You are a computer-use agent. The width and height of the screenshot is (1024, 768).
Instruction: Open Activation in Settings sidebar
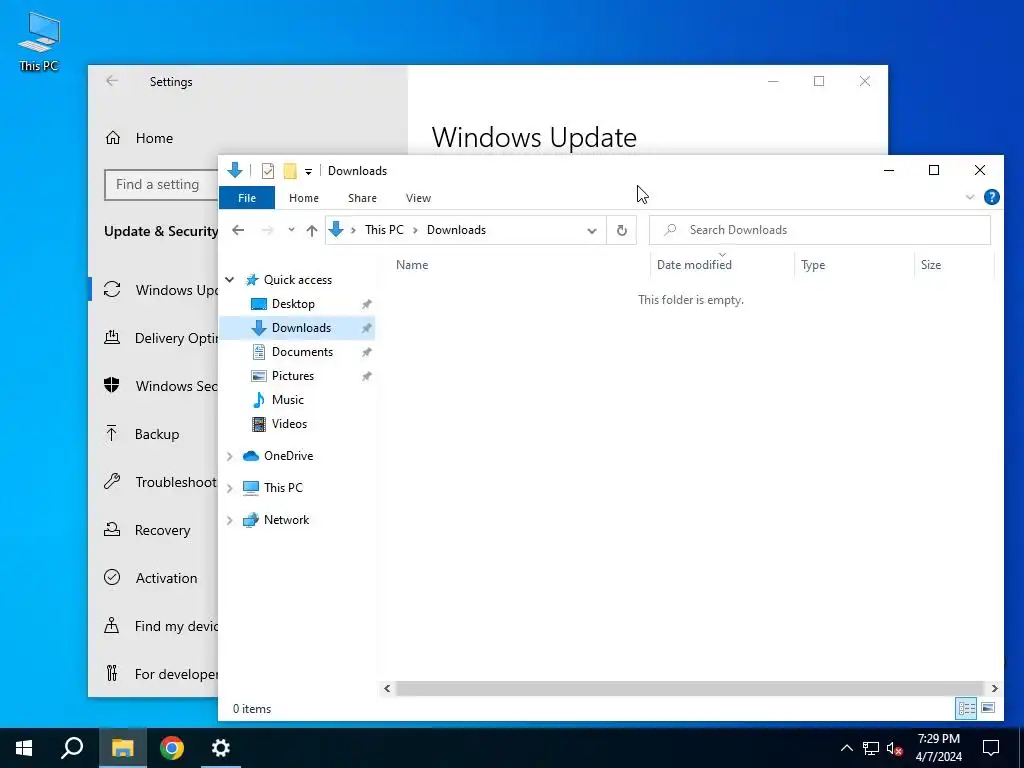click(153, 578)
